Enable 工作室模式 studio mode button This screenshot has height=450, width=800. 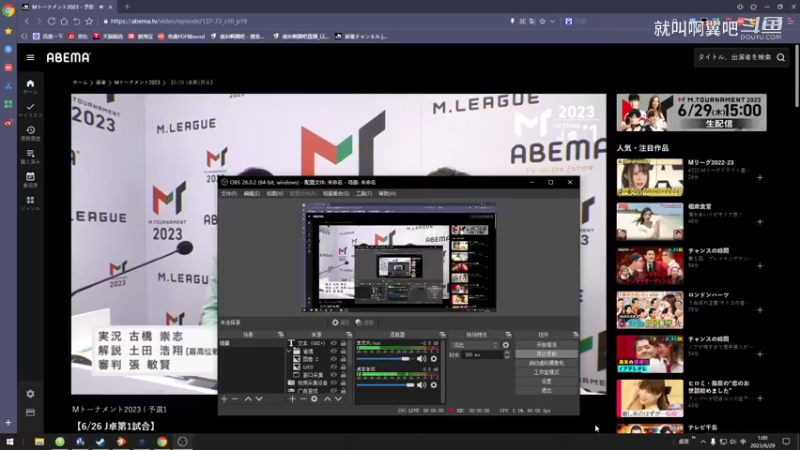tap(546, 372)
